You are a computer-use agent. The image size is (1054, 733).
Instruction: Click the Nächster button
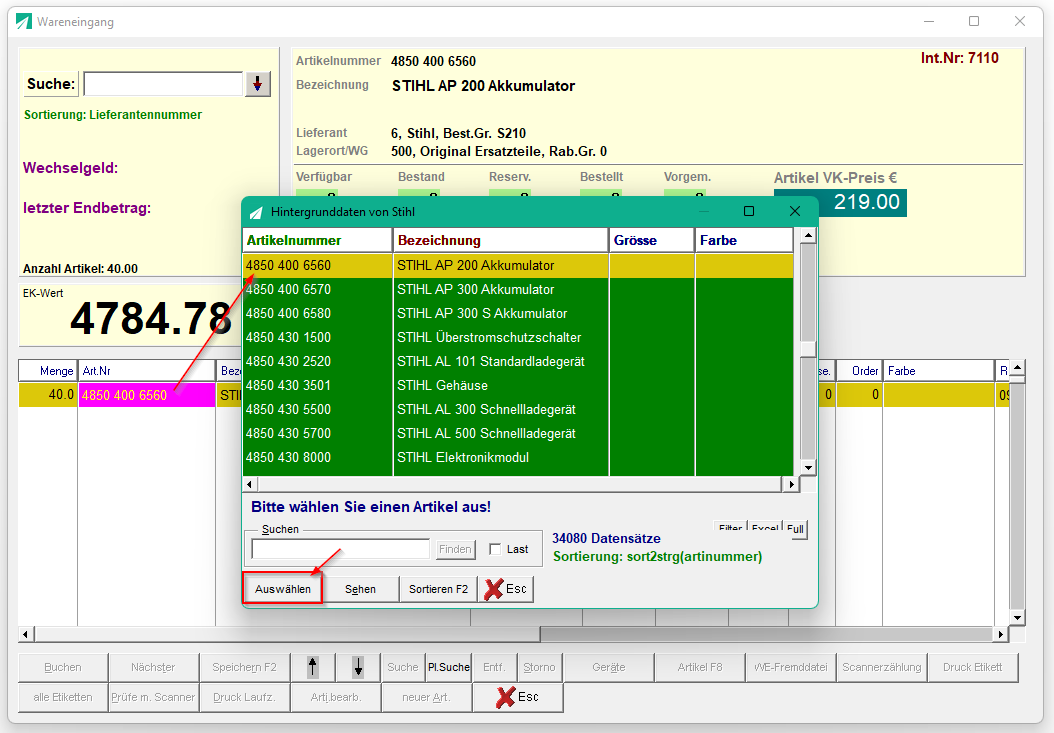pyautogui.click(x=153, y=667)
